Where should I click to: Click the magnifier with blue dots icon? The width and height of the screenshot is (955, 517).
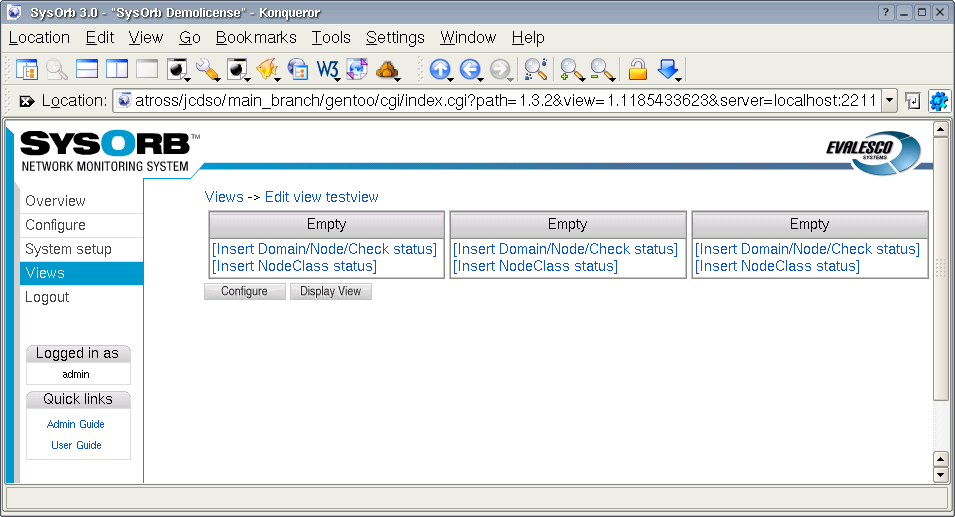[x=536, y=69]
